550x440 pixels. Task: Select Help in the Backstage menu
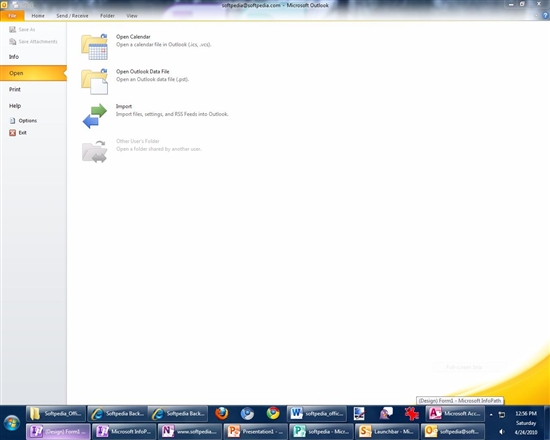coord(33,106)
